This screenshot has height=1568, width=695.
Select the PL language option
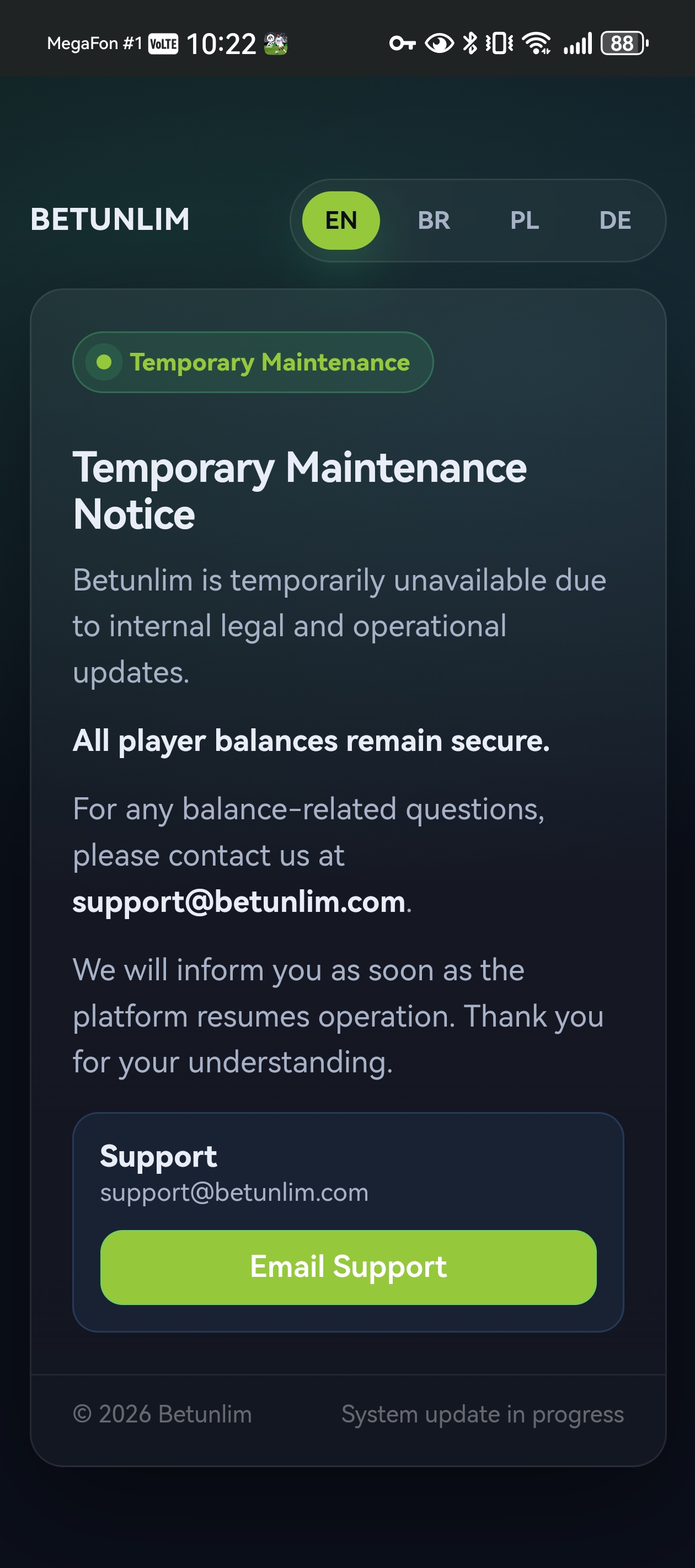click(525, 221)
